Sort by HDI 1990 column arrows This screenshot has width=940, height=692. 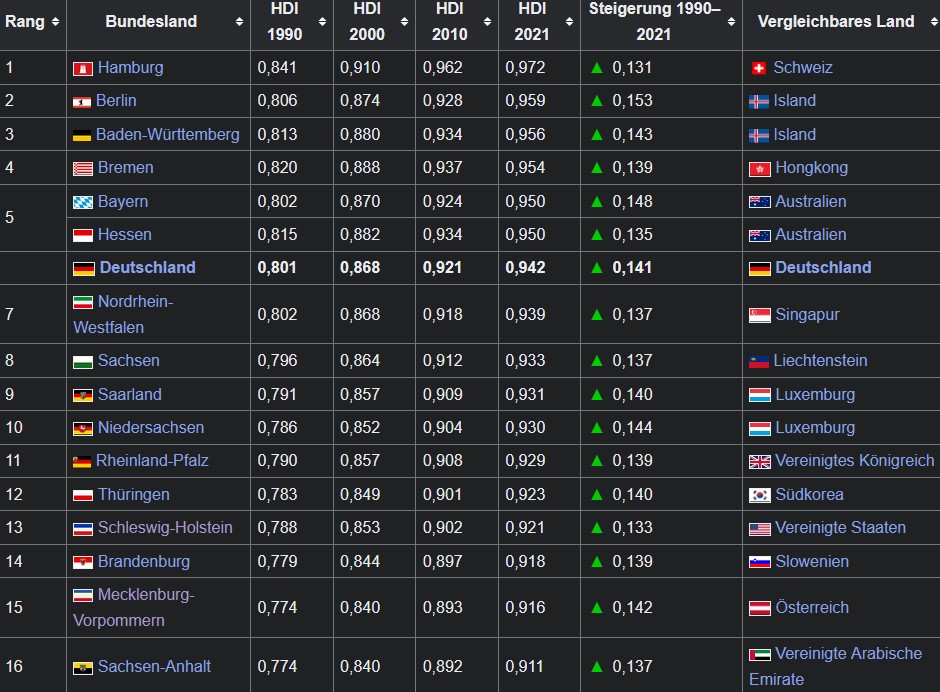[x=322, y=22]
